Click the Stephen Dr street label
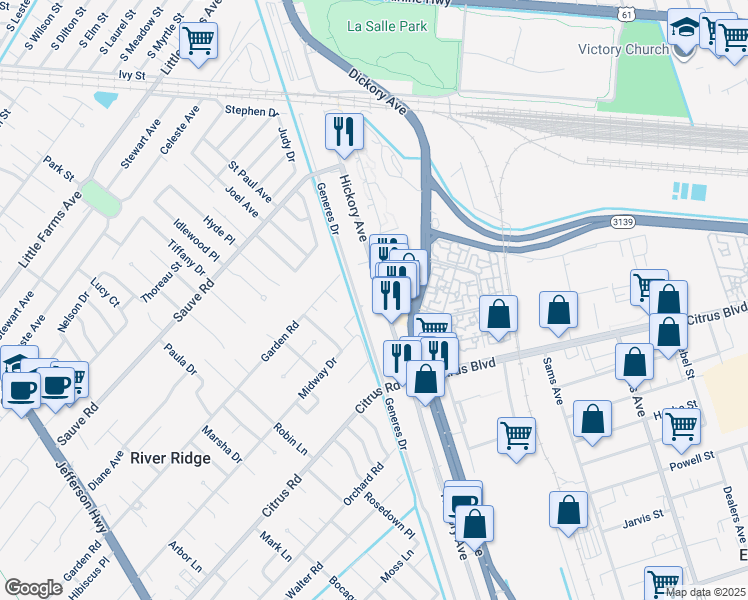748x600 pixels. (252, 111)
